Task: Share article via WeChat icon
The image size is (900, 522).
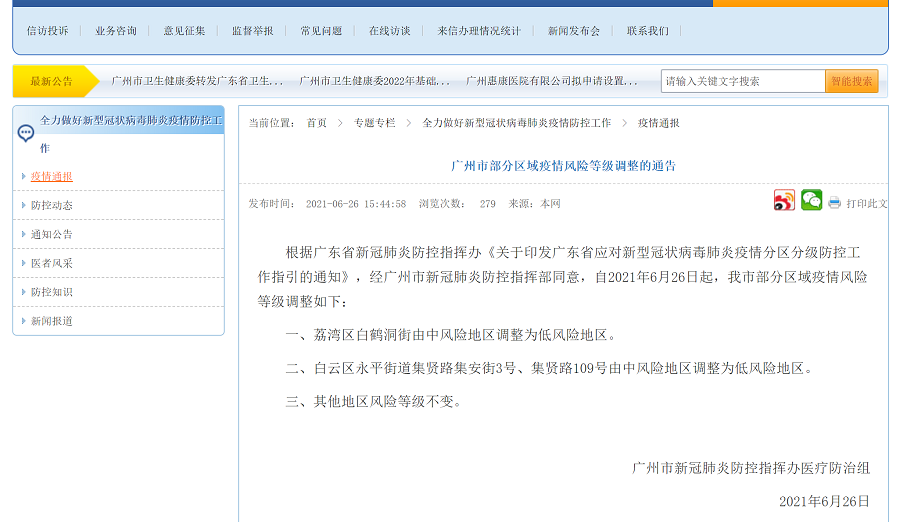Action: pos(811,201)
